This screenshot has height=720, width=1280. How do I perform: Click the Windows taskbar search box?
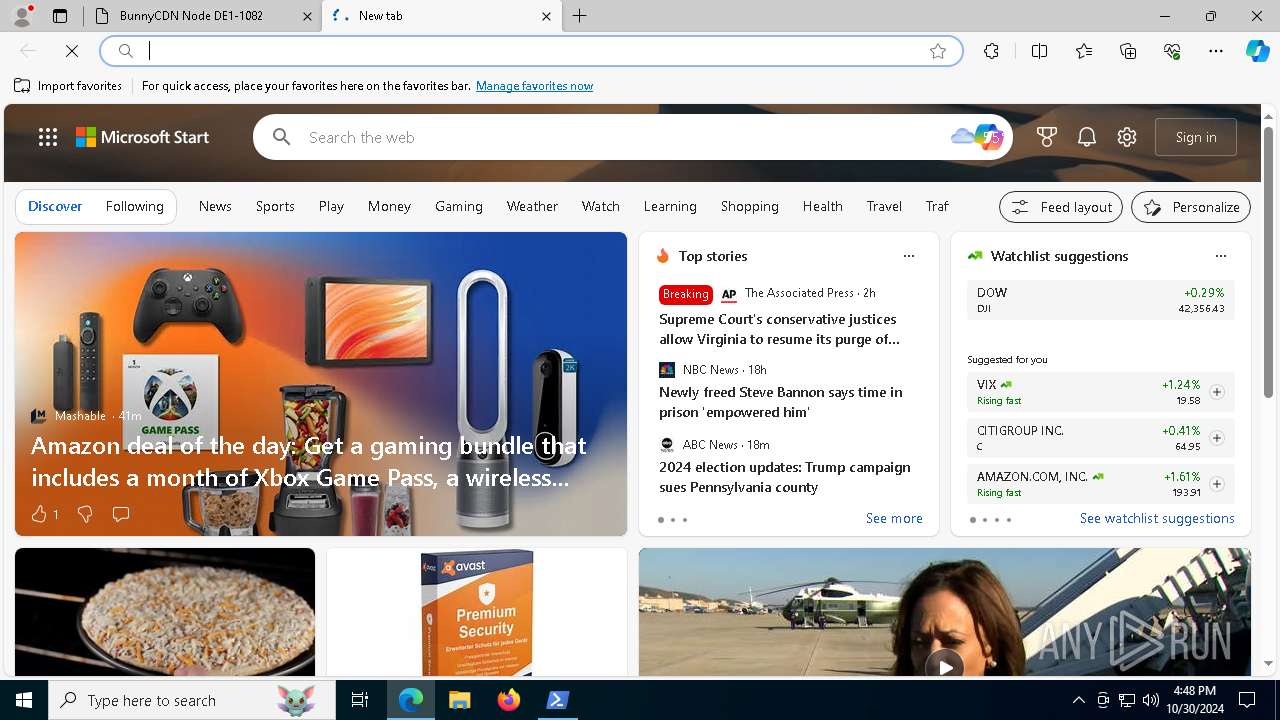pos(192,700)
